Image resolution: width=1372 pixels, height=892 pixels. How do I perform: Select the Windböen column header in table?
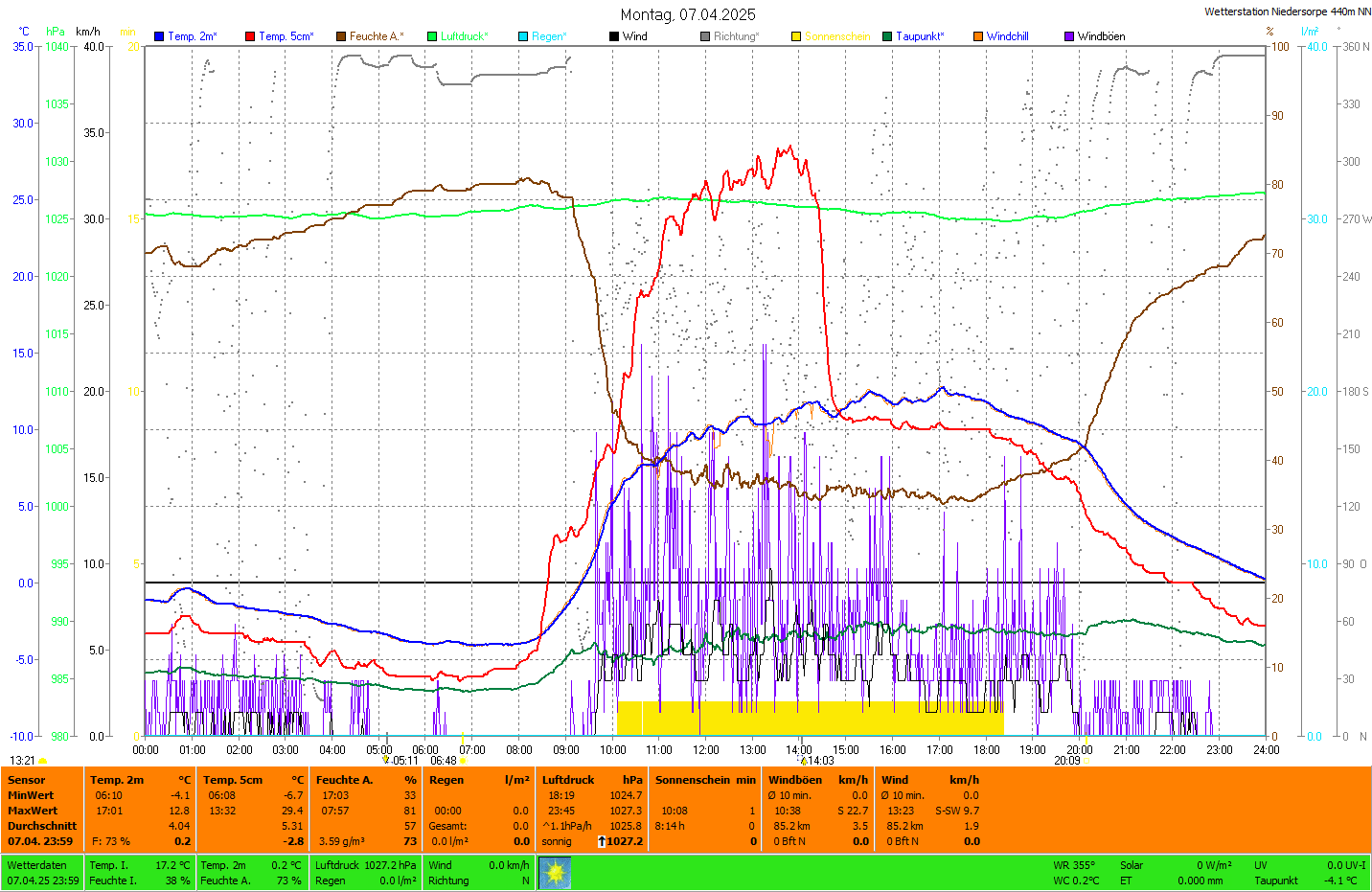pos(794,780)
